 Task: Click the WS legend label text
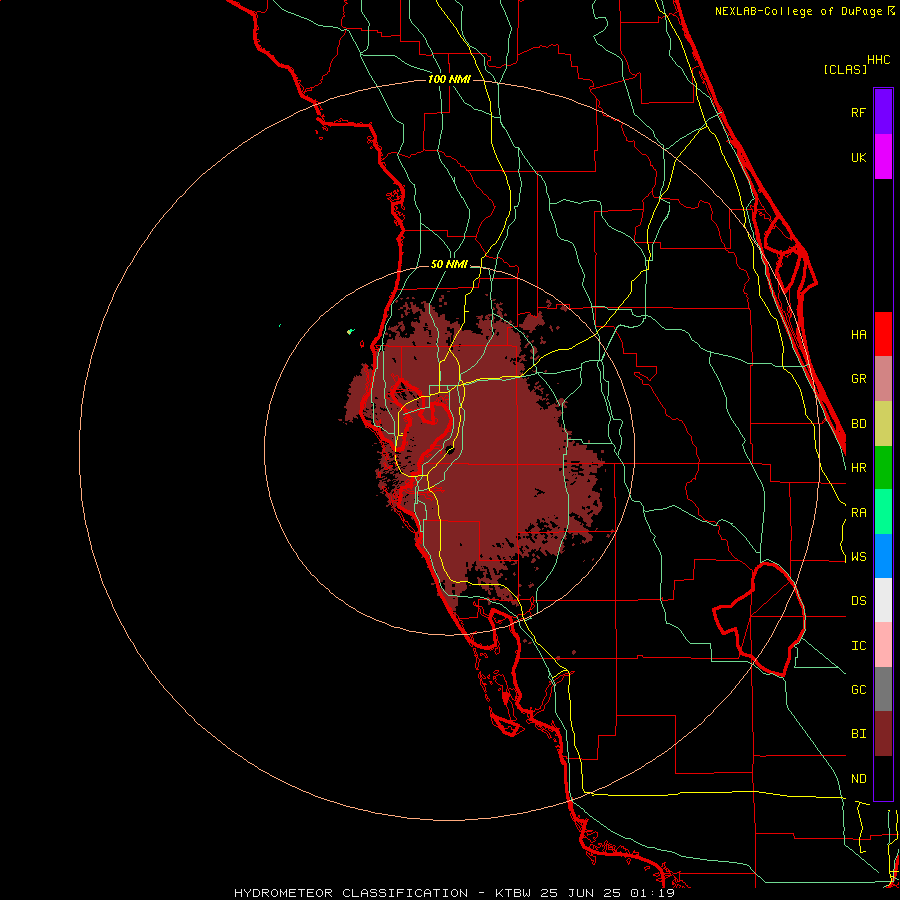pos(858,557)
